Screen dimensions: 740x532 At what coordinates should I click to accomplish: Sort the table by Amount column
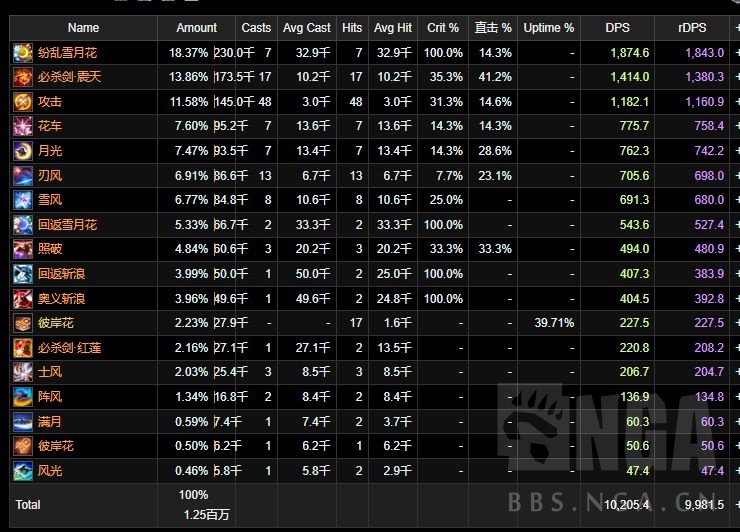coord(196,28)
